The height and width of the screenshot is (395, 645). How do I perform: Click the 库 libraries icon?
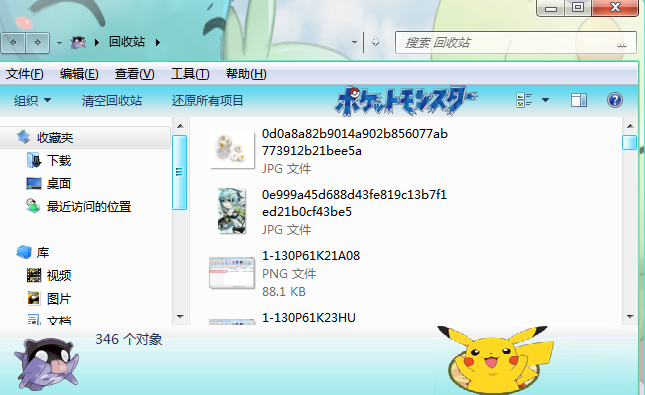[24, 252]
